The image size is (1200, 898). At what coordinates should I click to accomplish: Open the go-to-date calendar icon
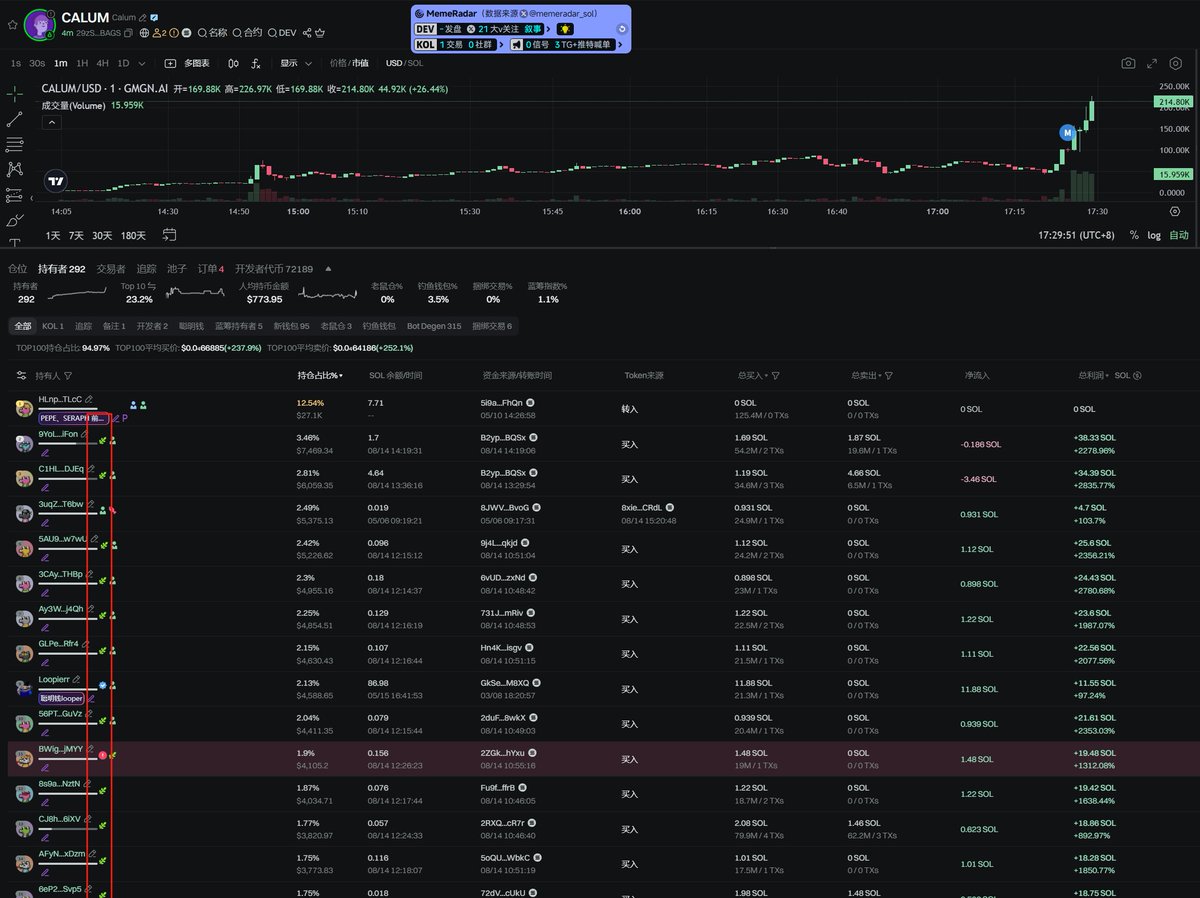170,235
